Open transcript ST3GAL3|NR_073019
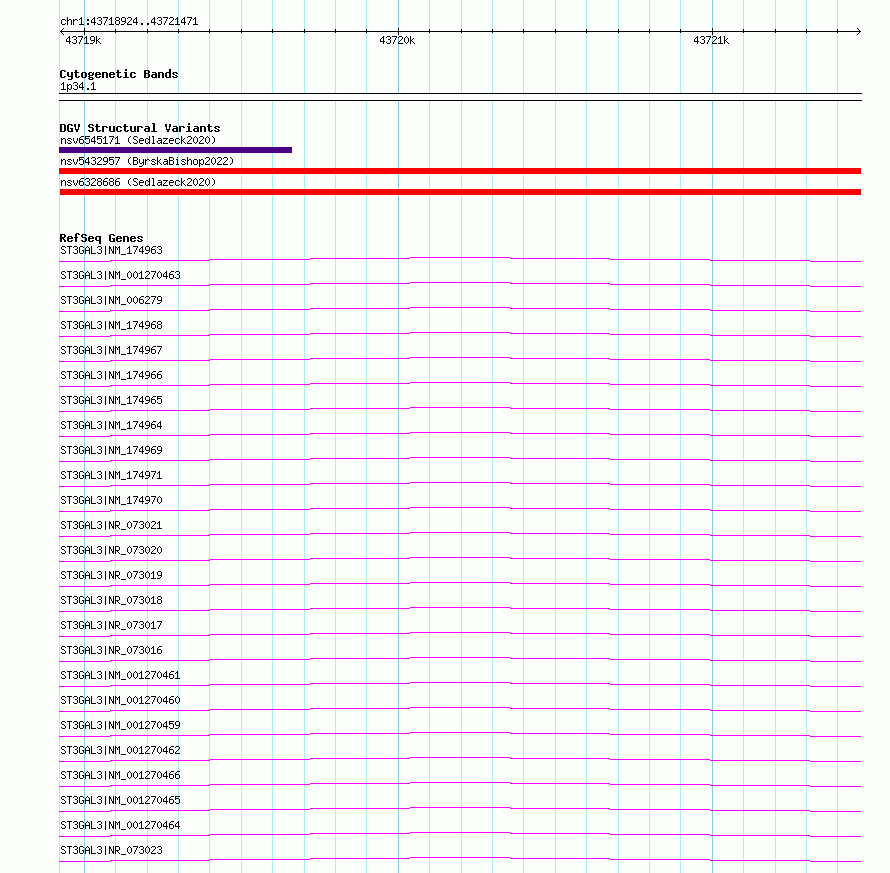 [x=111, y=575]
